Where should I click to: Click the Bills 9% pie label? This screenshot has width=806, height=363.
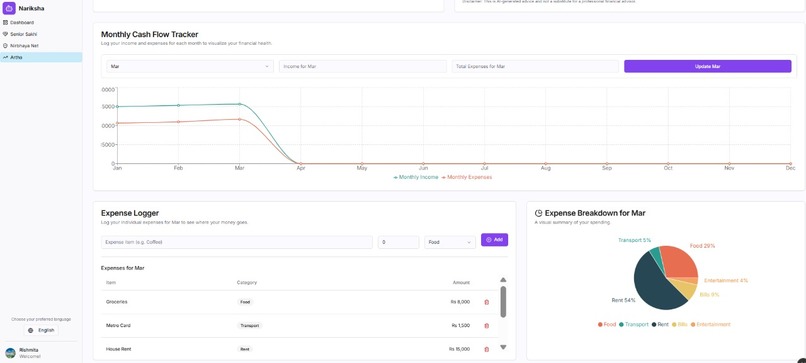click(709, 295)
